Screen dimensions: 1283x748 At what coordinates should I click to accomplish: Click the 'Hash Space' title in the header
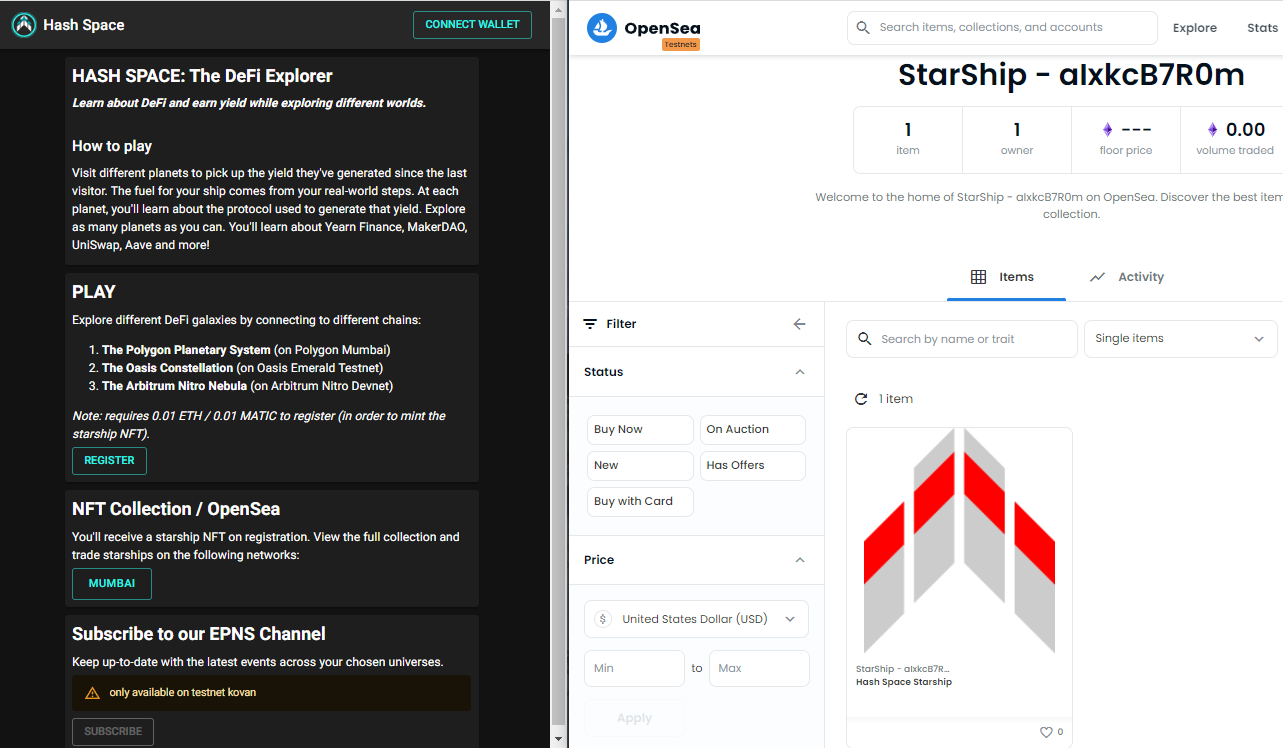(x=84, y=25)
